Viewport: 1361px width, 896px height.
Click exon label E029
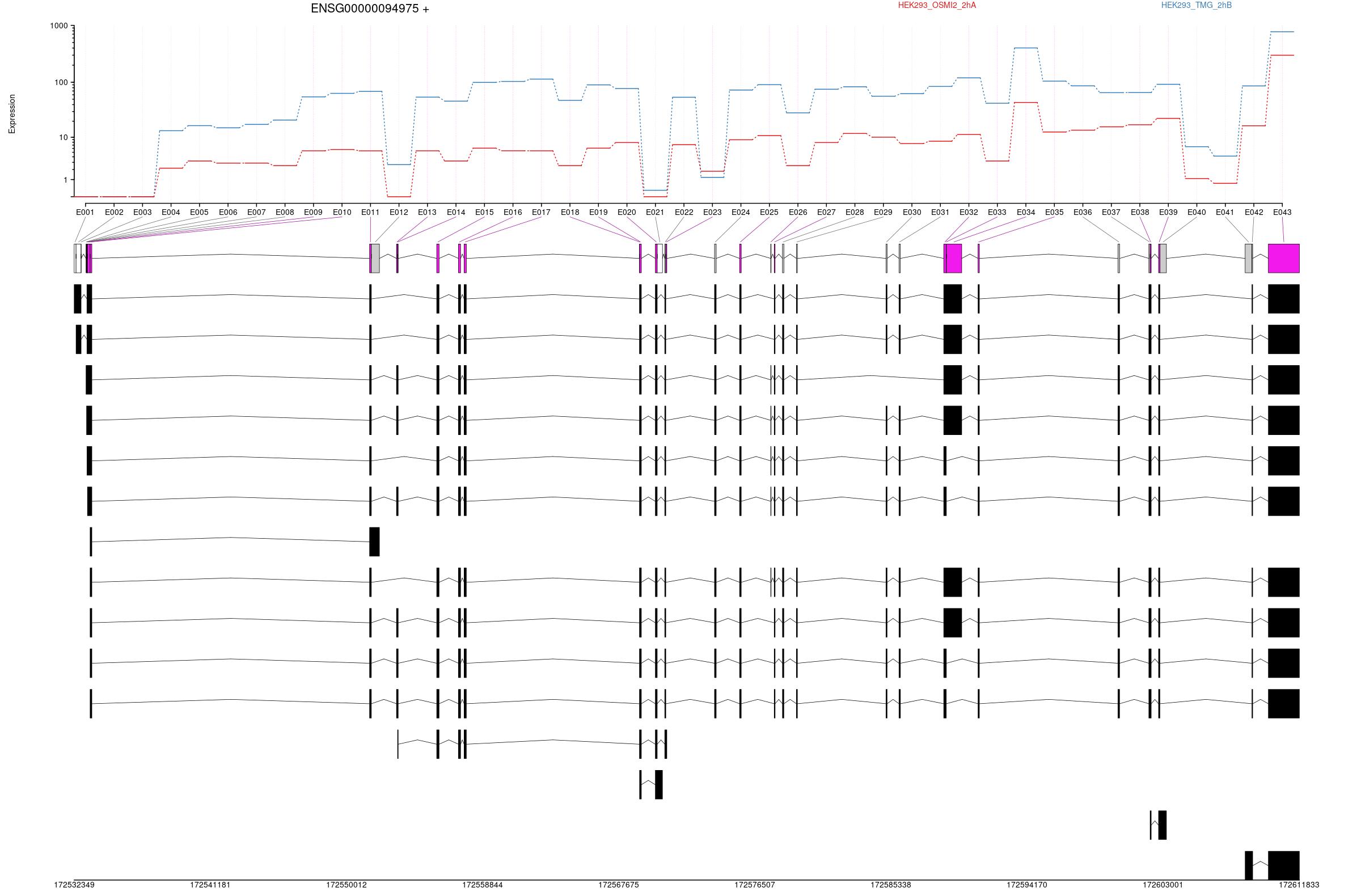(x=883, y=212)
